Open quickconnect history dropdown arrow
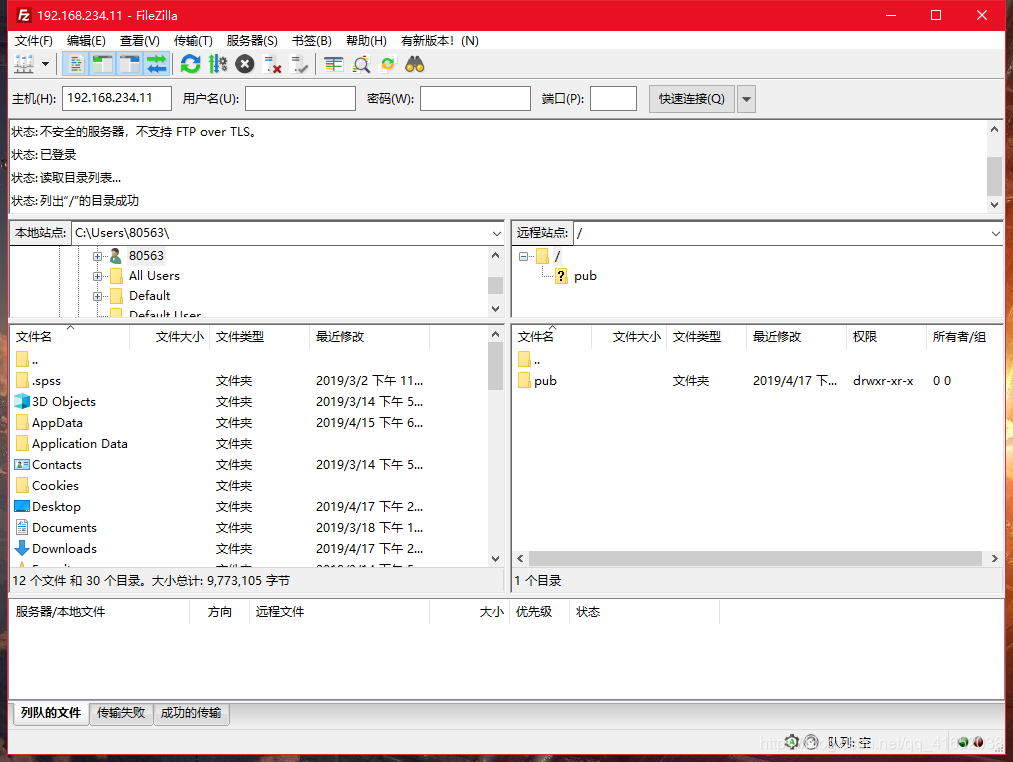 [746, 99]
